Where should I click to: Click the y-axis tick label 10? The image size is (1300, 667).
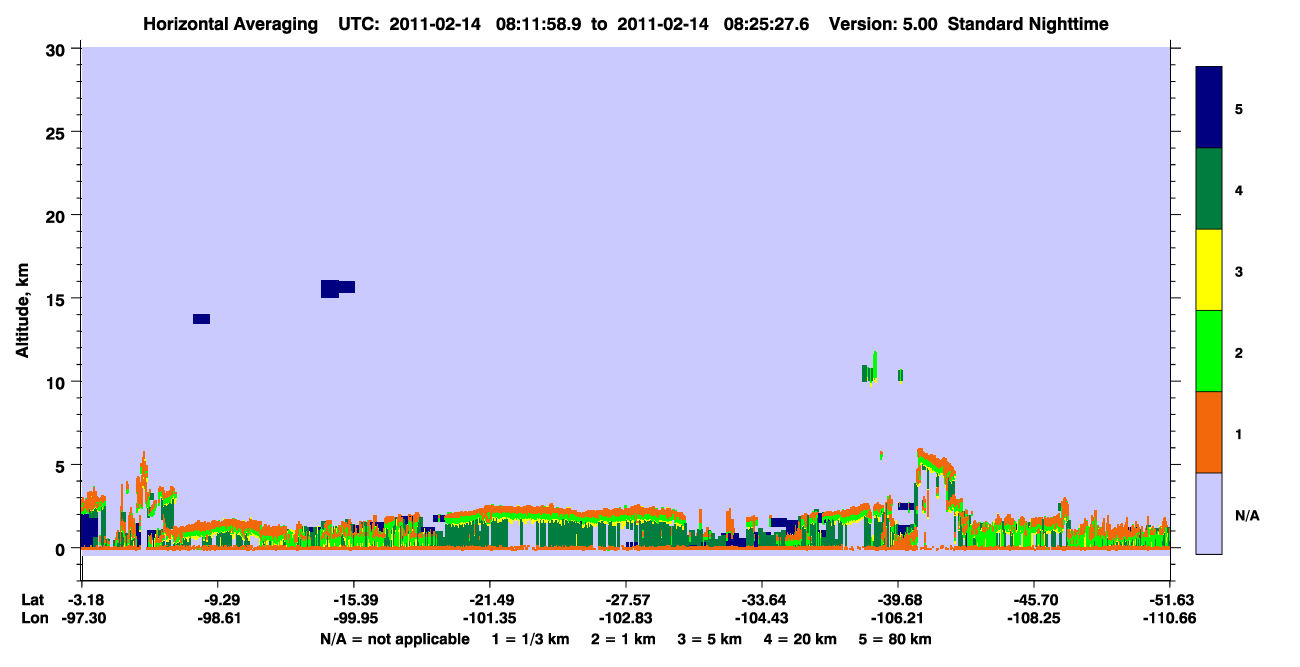pos(58,382)
